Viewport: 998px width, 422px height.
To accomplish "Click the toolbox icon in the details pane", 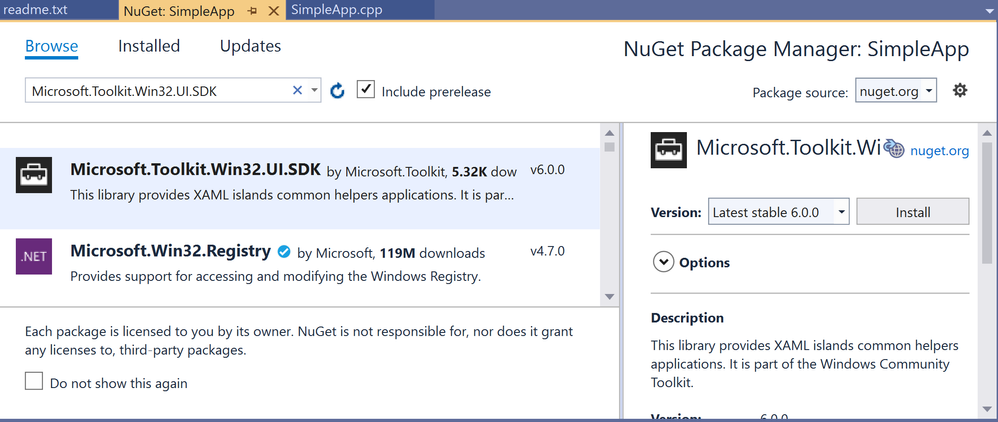I will click(668, 150).
